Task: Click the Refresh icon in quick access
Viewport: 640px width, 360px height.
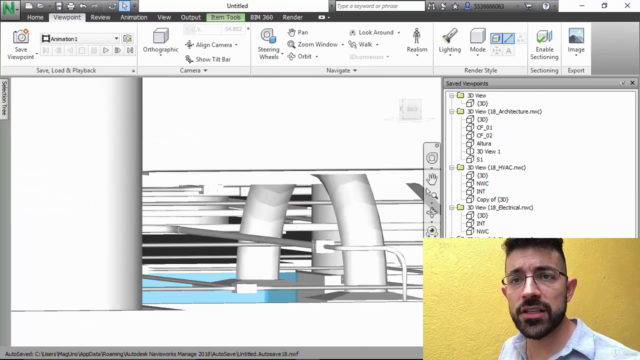Action: 112,6
